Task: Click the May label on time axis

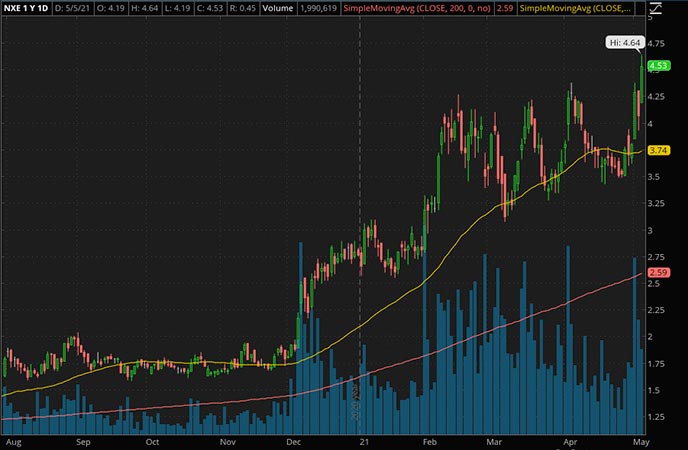Action: coord(637,441)
